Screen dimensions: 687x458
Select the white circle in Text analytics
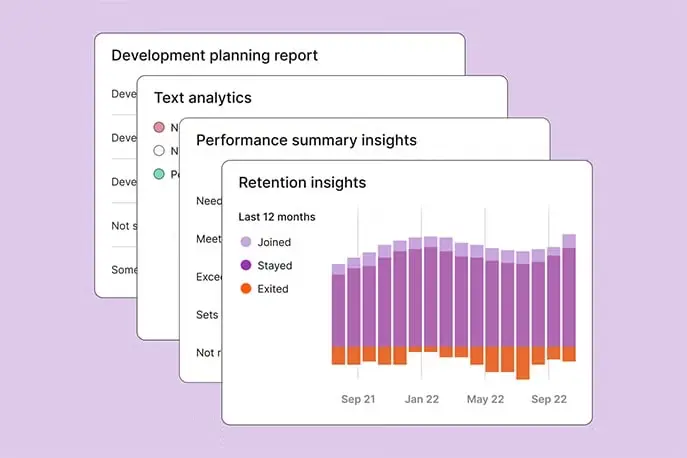(159, 151)
